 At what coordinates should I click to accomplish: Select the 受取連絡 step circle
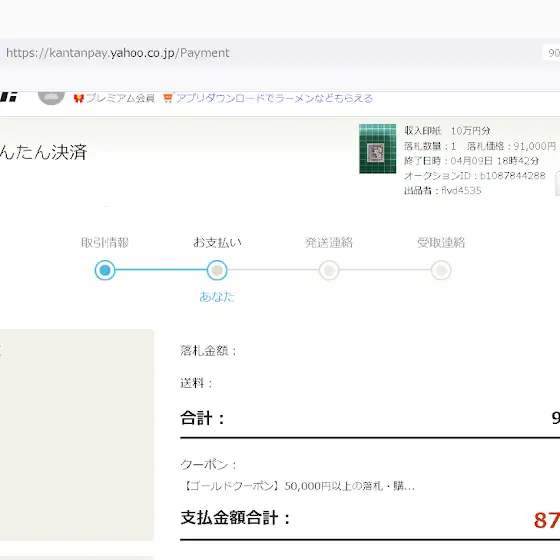pyautogui.click(x=441, y=270)
